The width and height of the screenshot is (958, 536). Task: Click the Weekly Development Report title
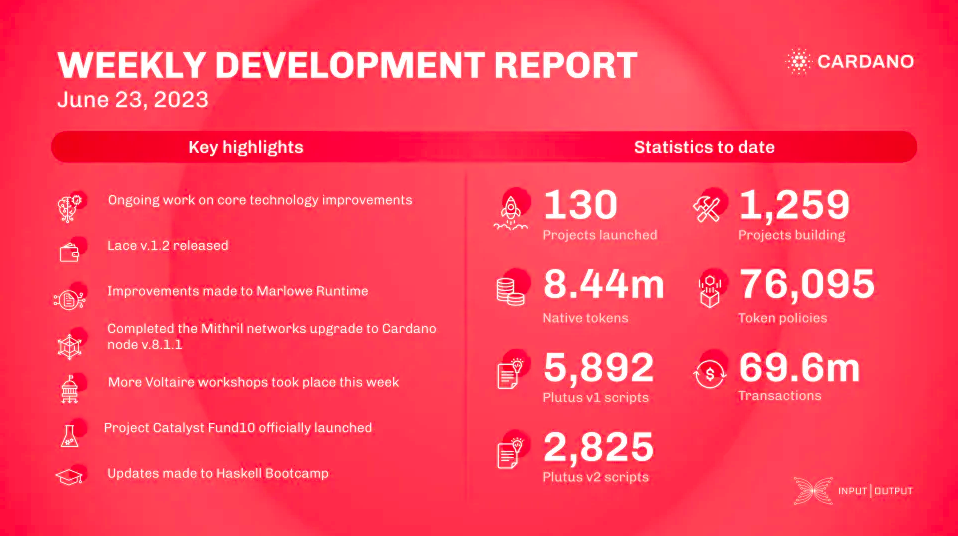click(x=347, y=65)
